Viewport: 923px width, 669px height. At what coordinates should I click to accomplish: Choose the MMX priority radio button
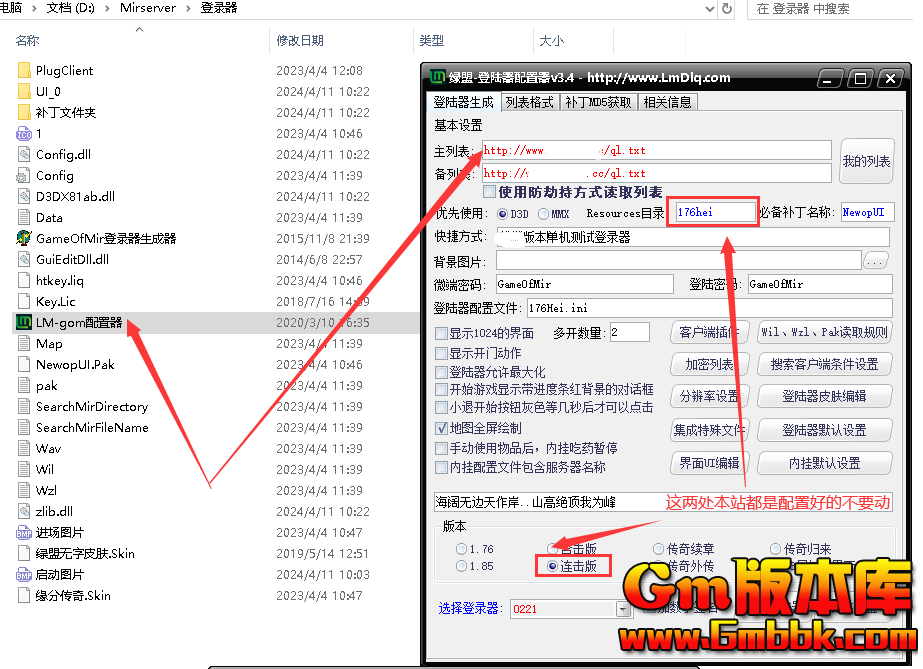click(x=543, y=213)
